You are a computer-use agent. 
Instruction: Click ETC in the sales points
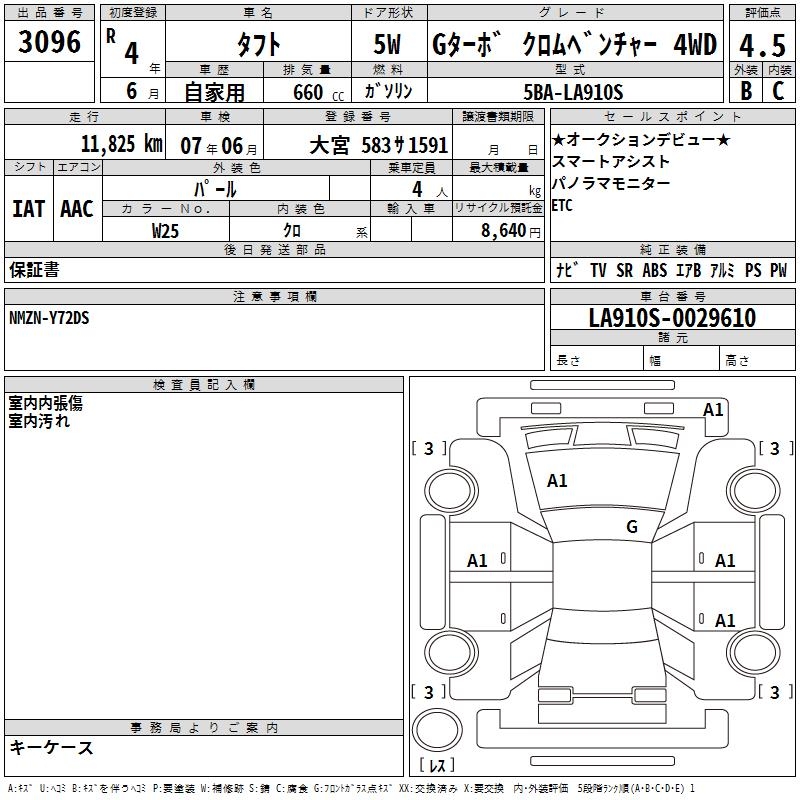[562, 206]
